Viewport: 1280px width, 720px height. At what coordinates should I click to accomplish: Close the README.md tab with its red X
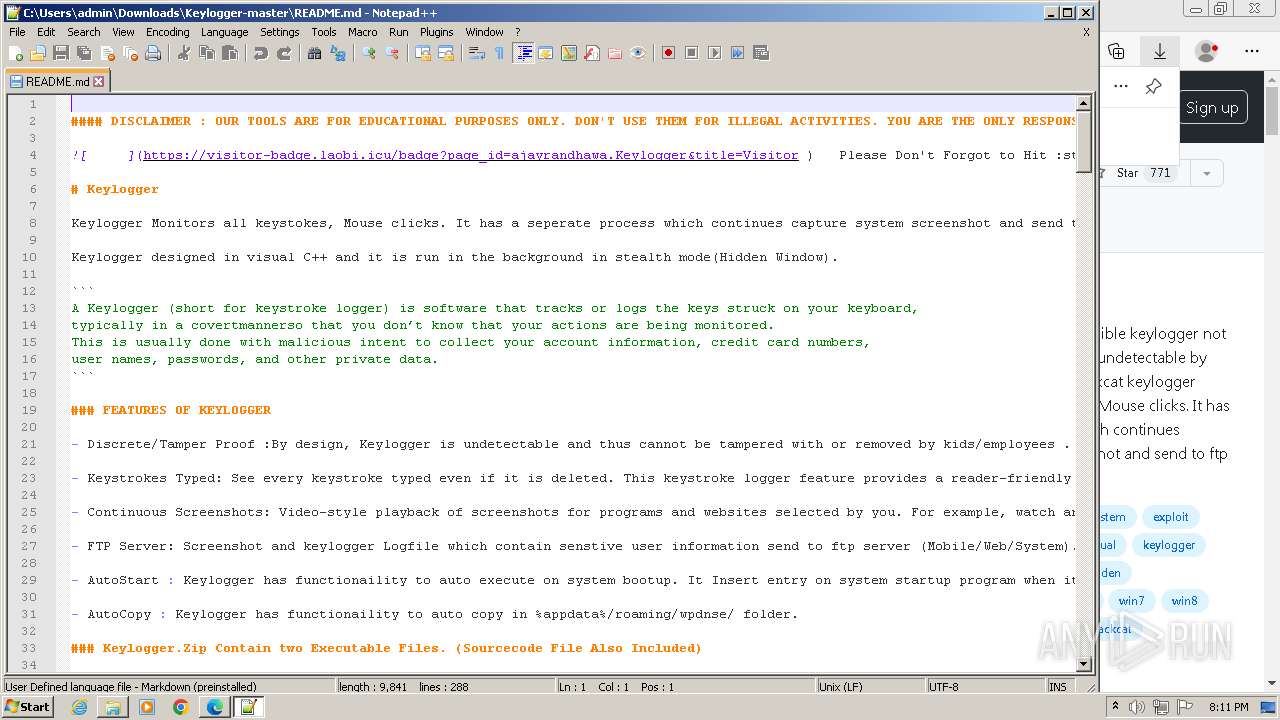(x=99, y=82)
